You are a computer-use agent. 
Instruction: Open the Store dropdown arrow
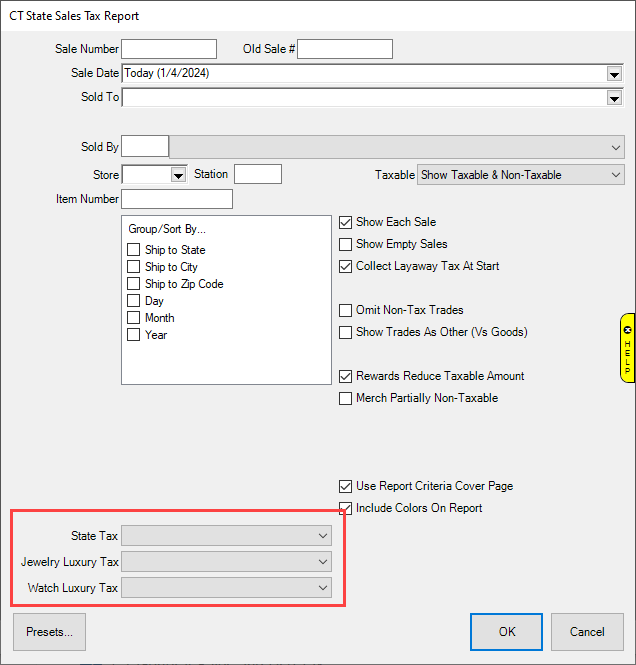179,175
